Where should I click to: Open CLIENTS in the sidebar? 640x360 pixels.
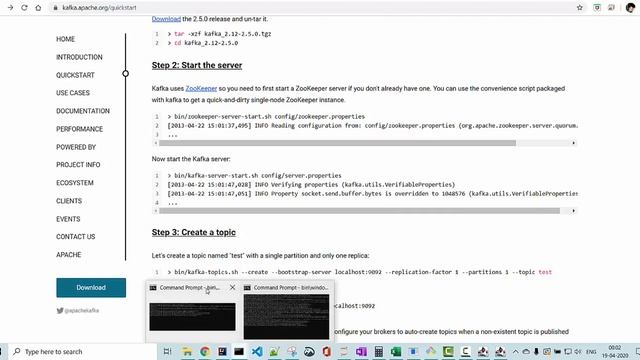(x=69, y=201)
